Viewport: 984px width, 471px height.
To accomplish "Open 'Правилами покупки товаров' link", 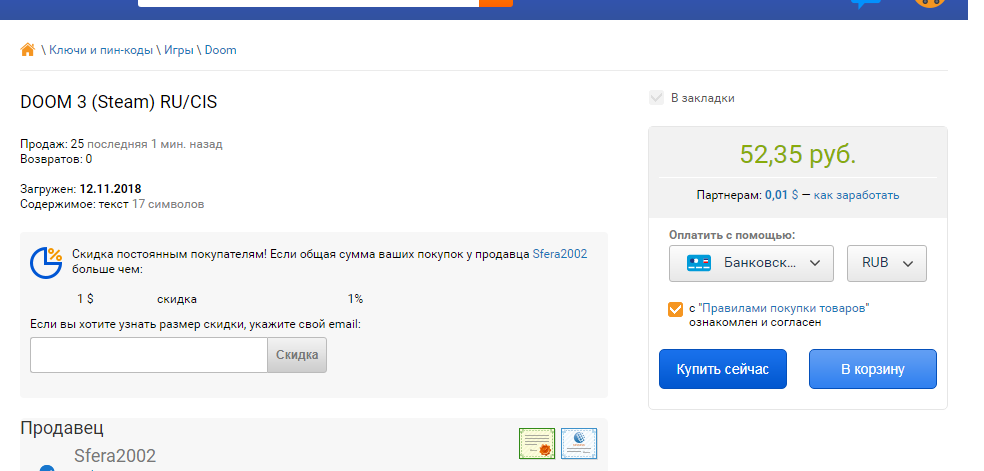I will tap(783, 309).
